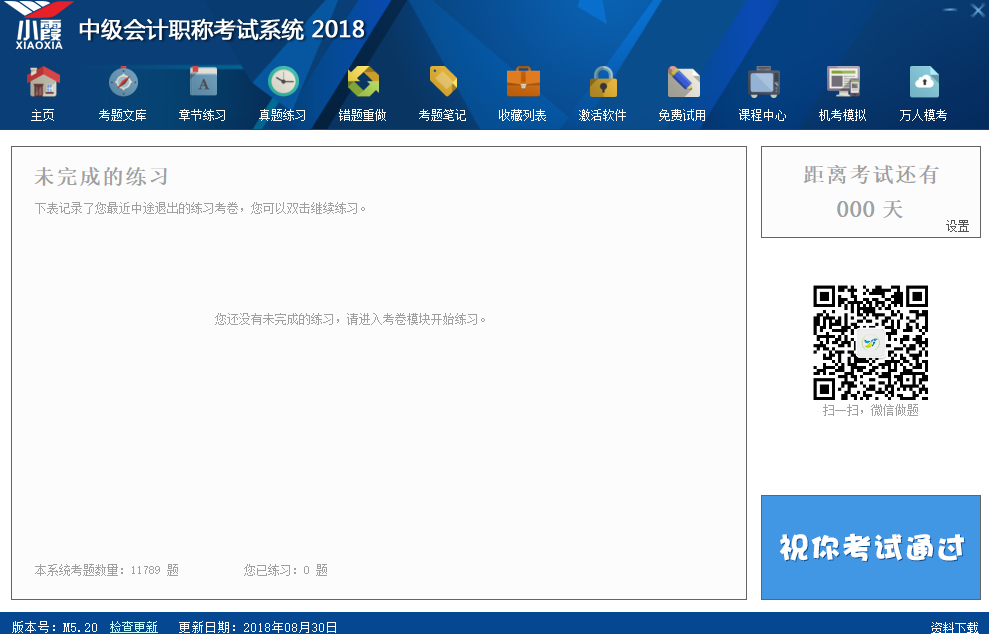Click the 未完成的练习 heading

click(x=102, y=177)
